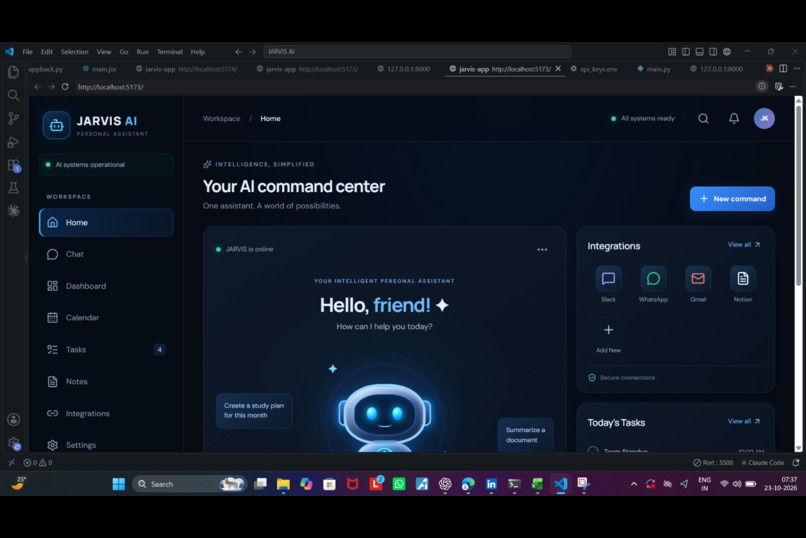The image size is (806, 538).
Task: Open Calendar in JARVIS sidebar
Action: tap(106, 318)
